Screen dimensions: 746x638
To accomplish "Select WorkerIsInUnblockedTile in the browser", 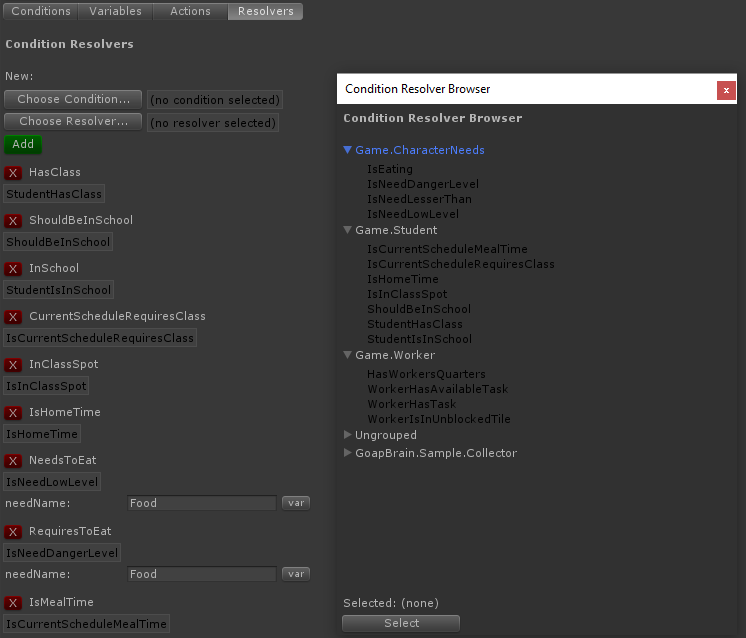I will click(439, 419).
